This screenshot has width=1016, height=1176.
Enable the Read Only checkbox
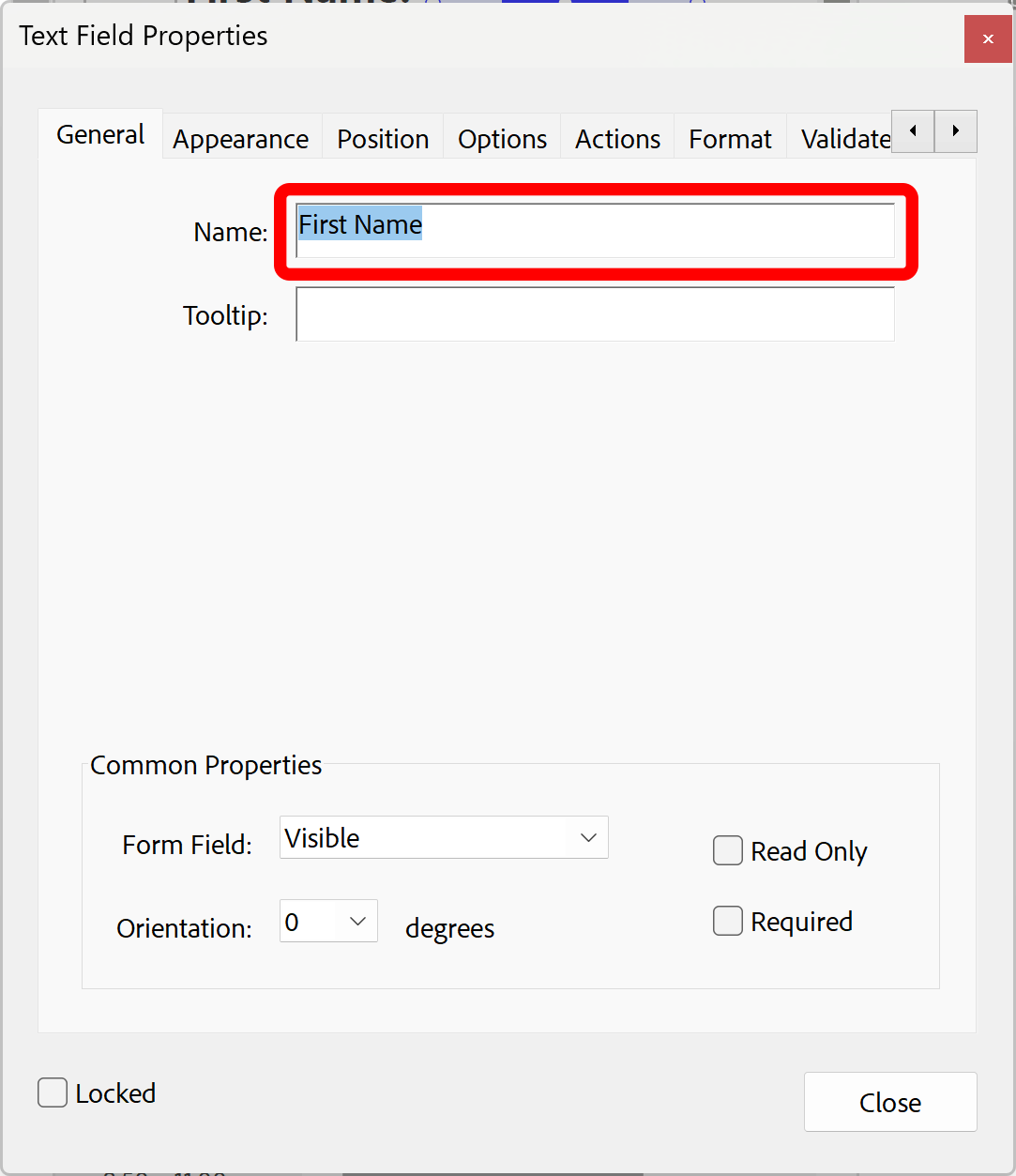coord(727,850)
